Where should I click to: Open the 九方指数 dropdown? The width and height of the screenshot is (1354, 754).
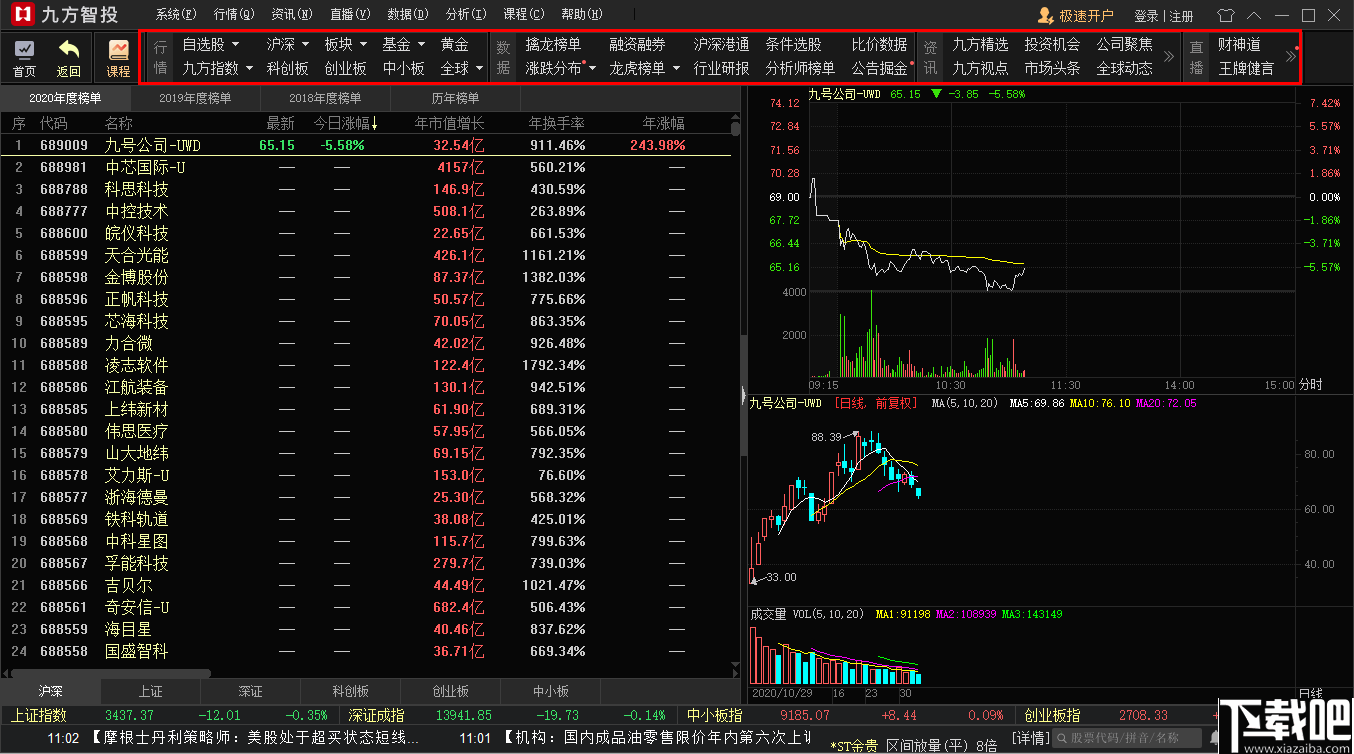pos(217,69)
